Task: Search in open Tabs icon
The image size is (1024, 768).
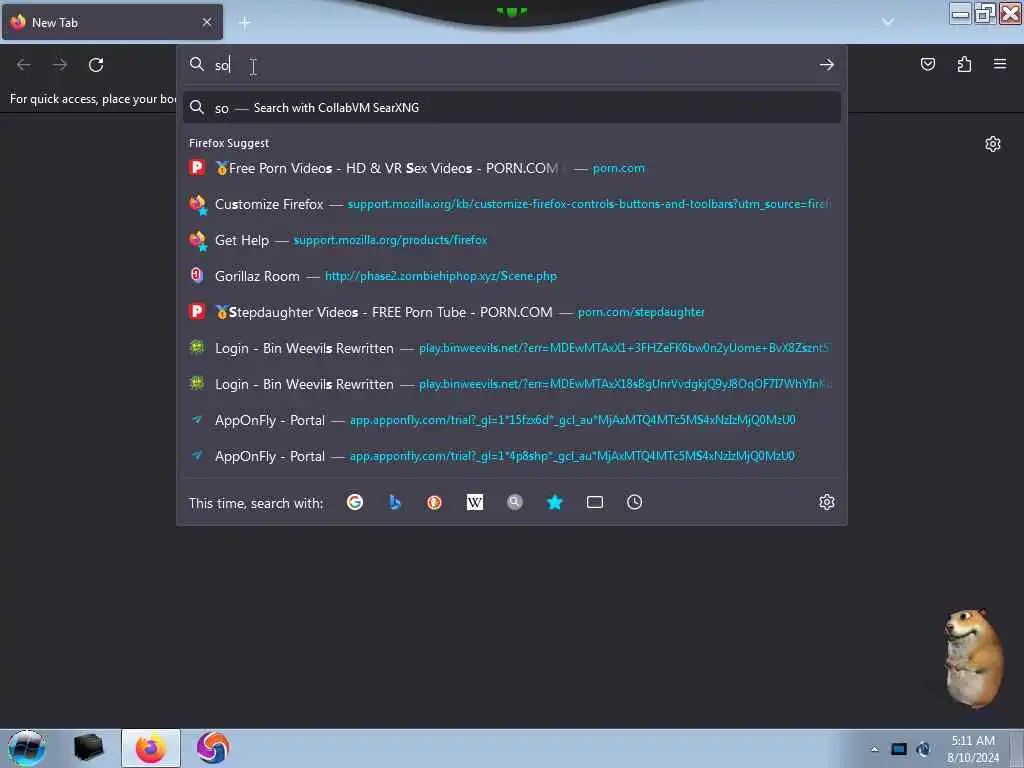Action: [595, 502]
